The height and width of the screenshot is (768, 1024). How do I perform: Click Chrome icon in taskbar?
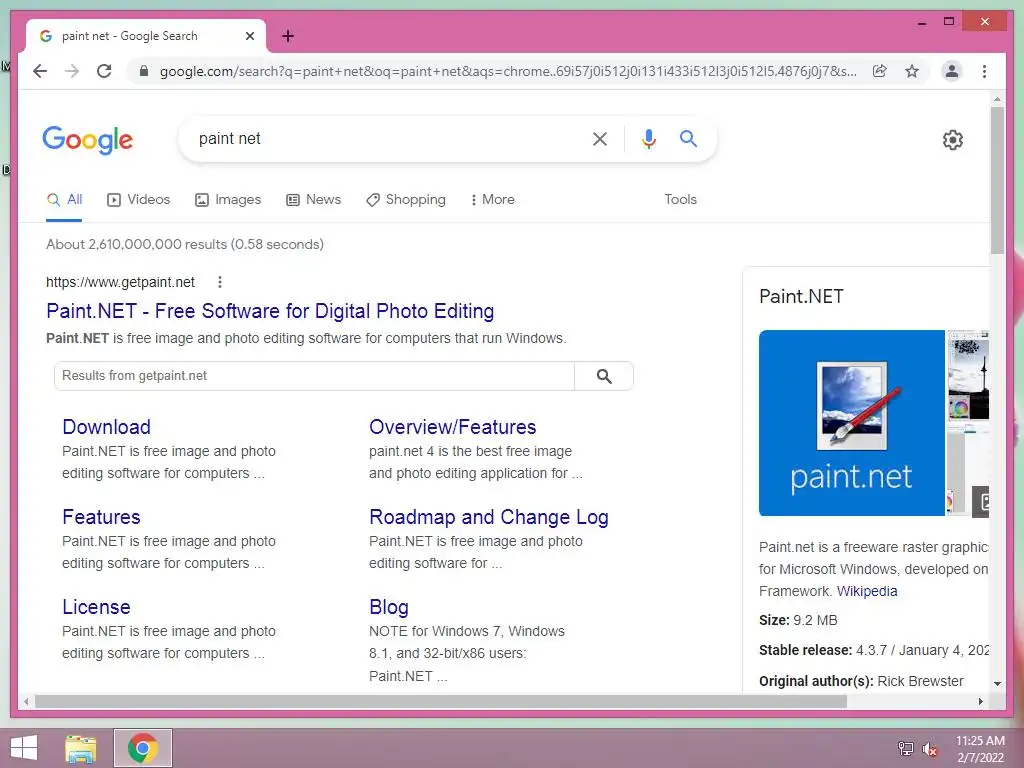(143, 748)
